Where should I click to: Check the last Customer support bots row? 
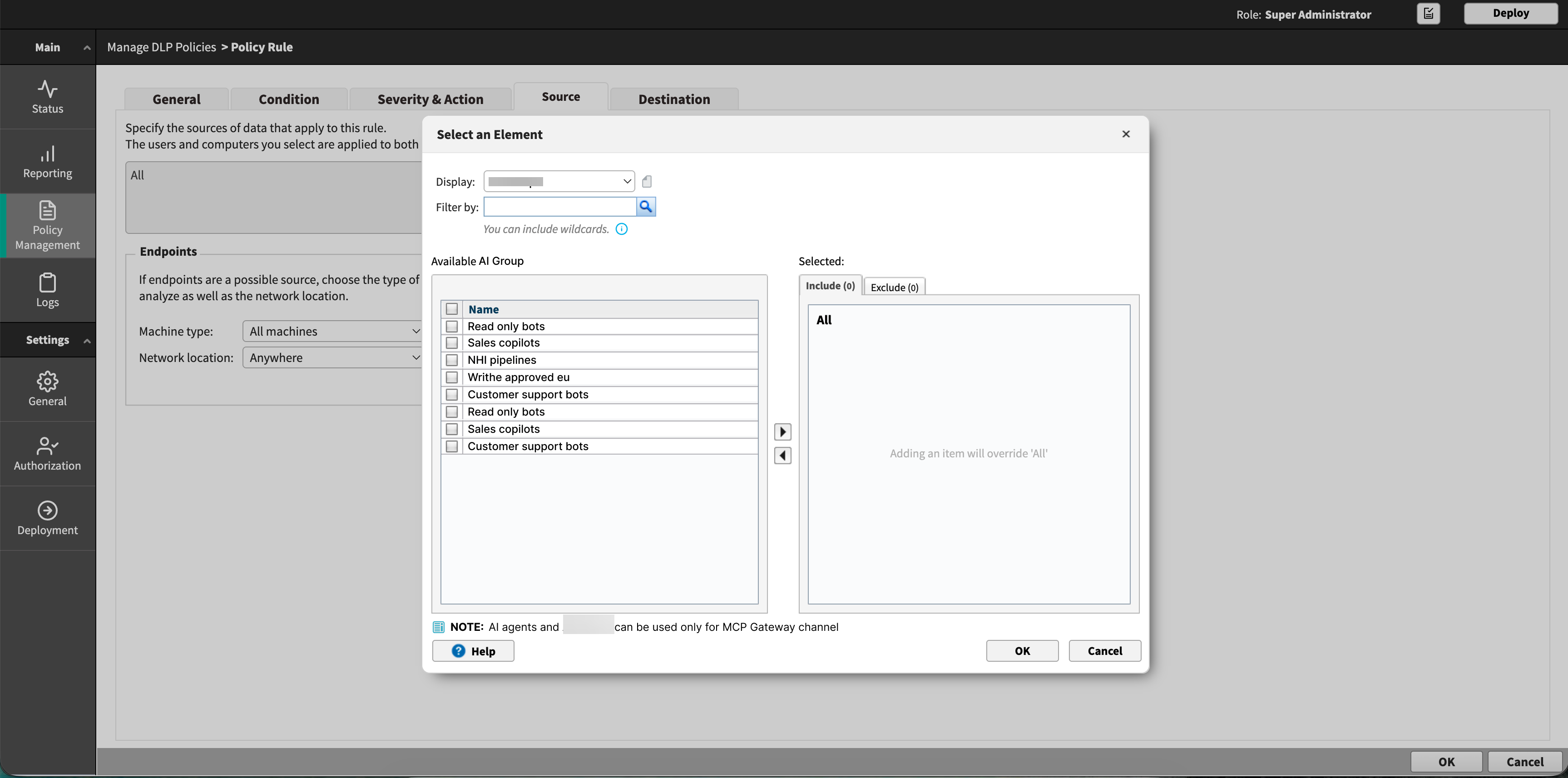[x=452, y=446]
